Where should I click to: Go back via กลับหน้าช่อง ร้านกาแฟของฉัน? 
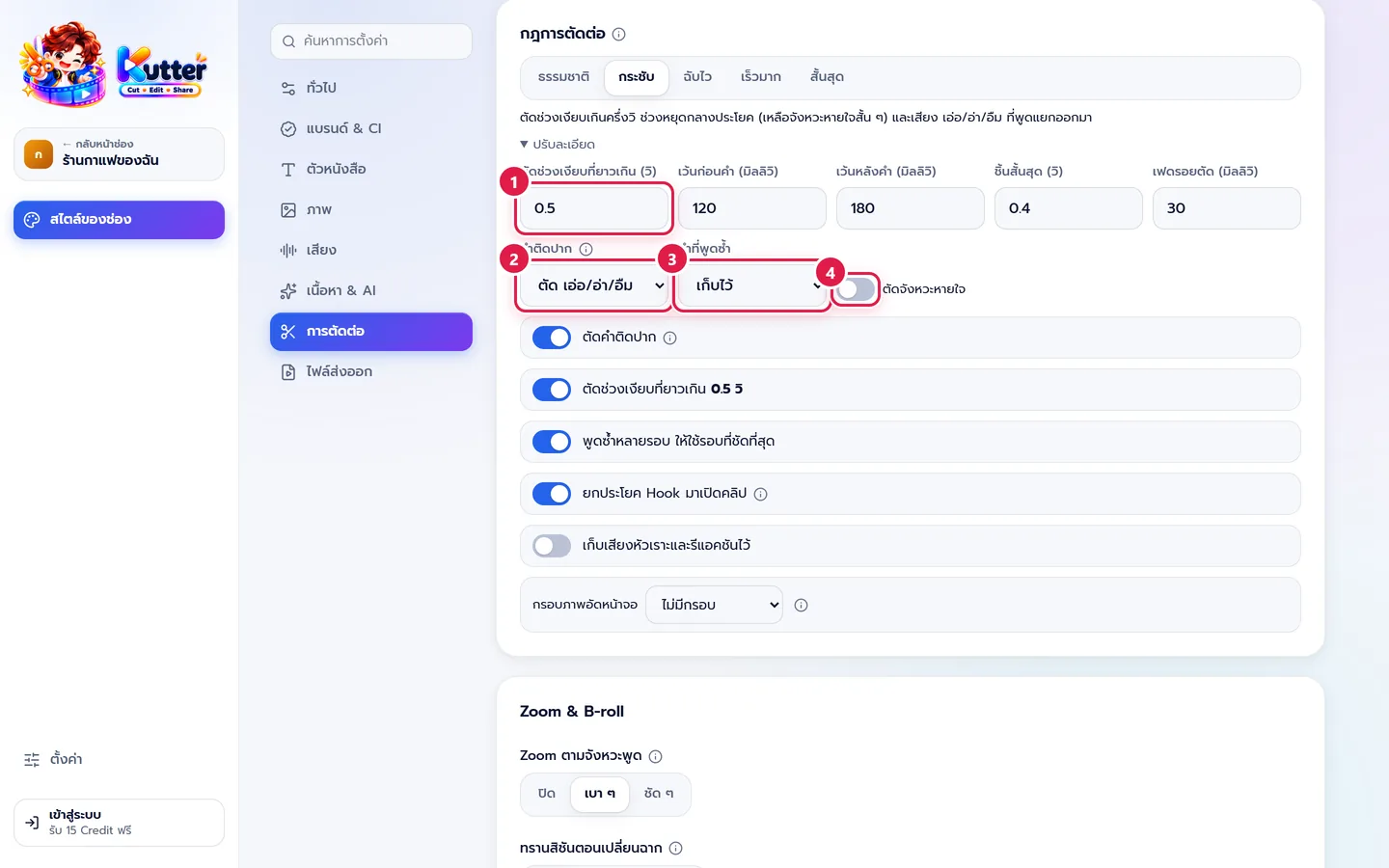coord(119,154)
